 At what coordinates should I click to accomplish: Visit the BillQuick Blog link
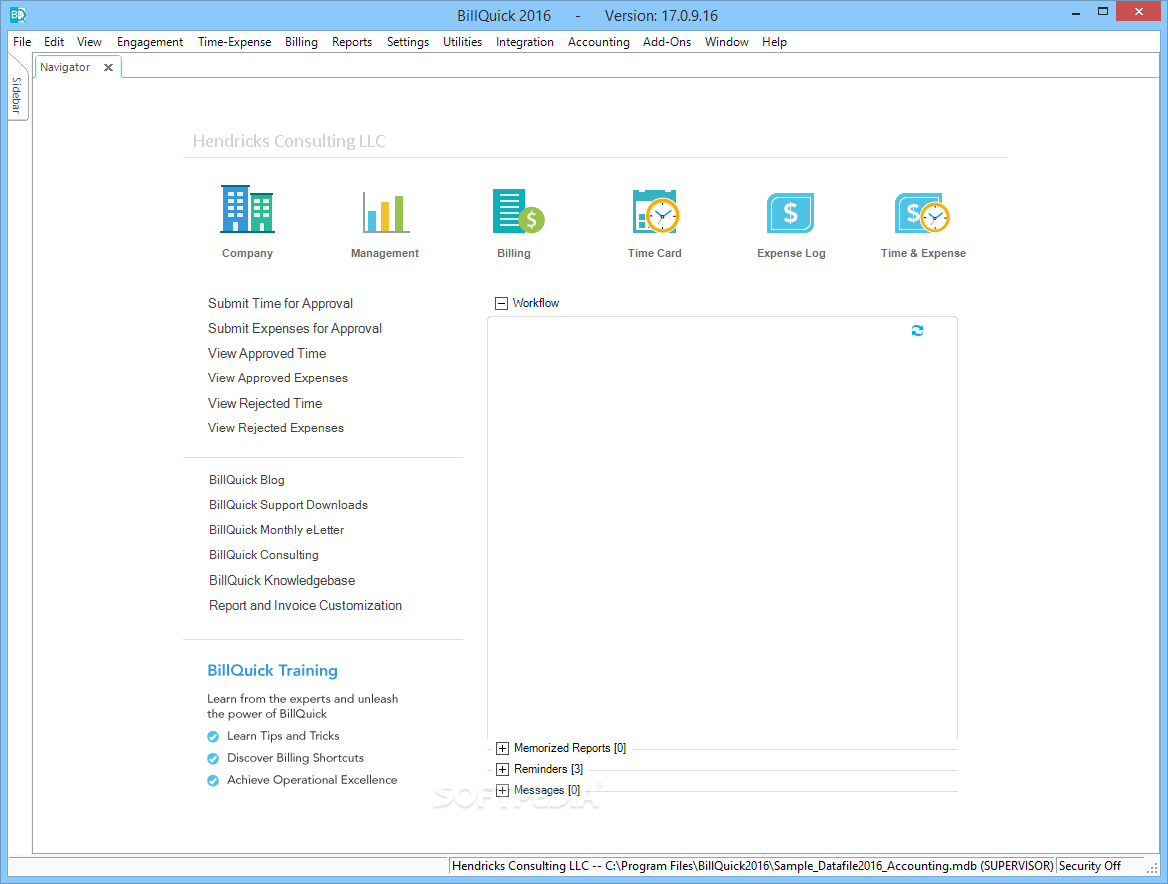point(247,480)
